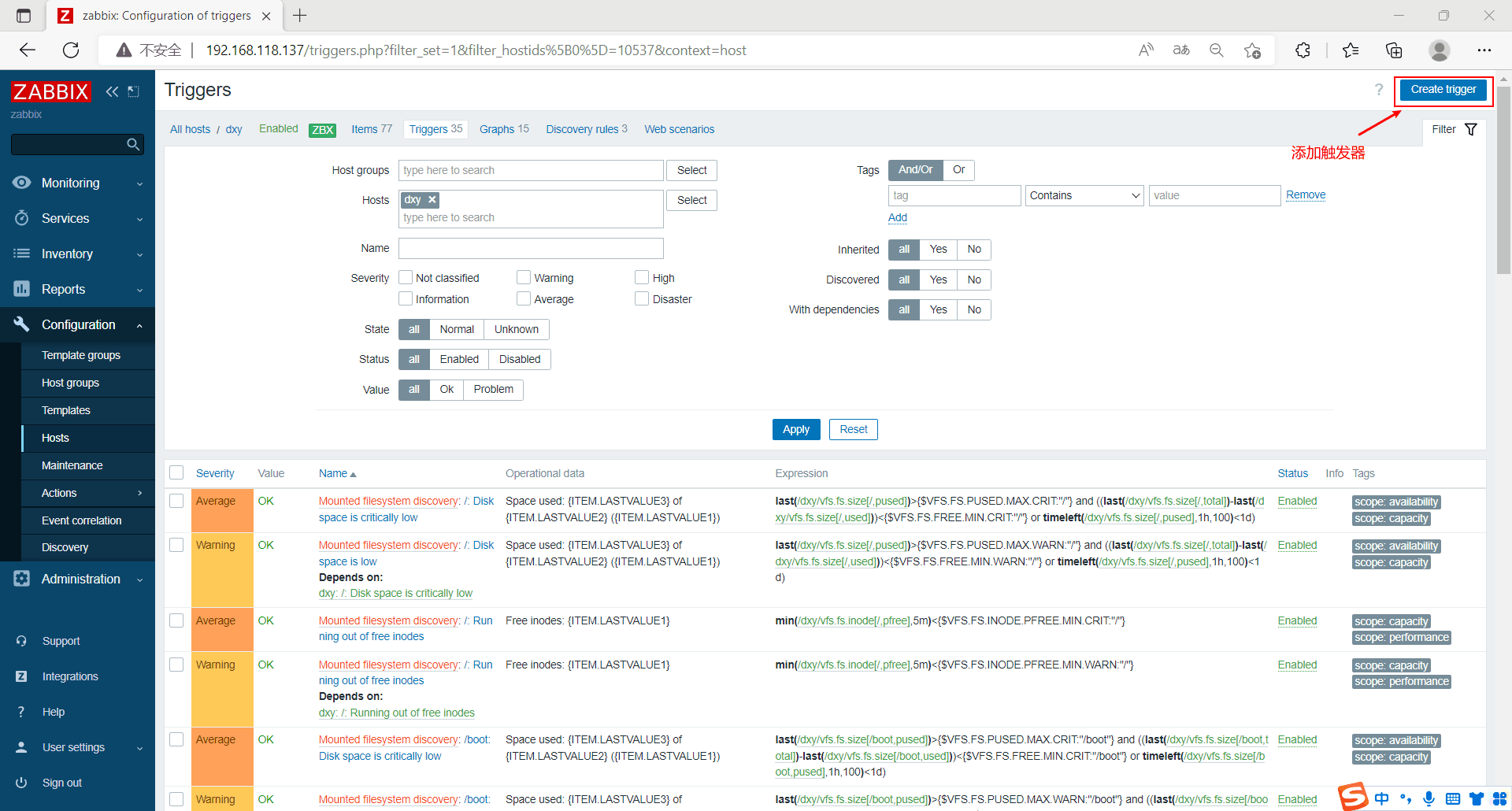Click the User settings person icon
This screenshot has width=1512, height=811.
point(21,747)
